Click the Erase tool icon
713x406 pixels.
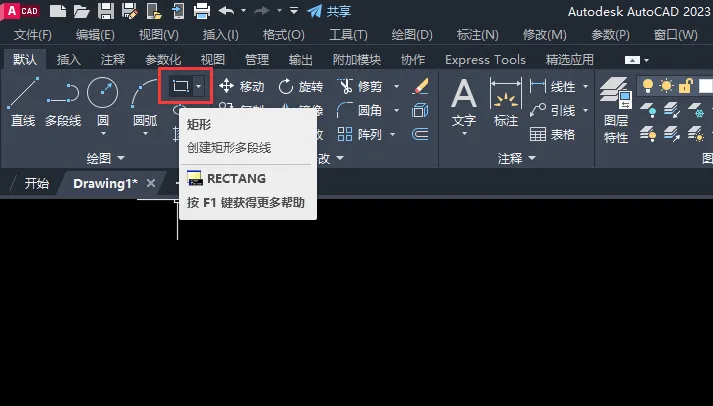421,86
